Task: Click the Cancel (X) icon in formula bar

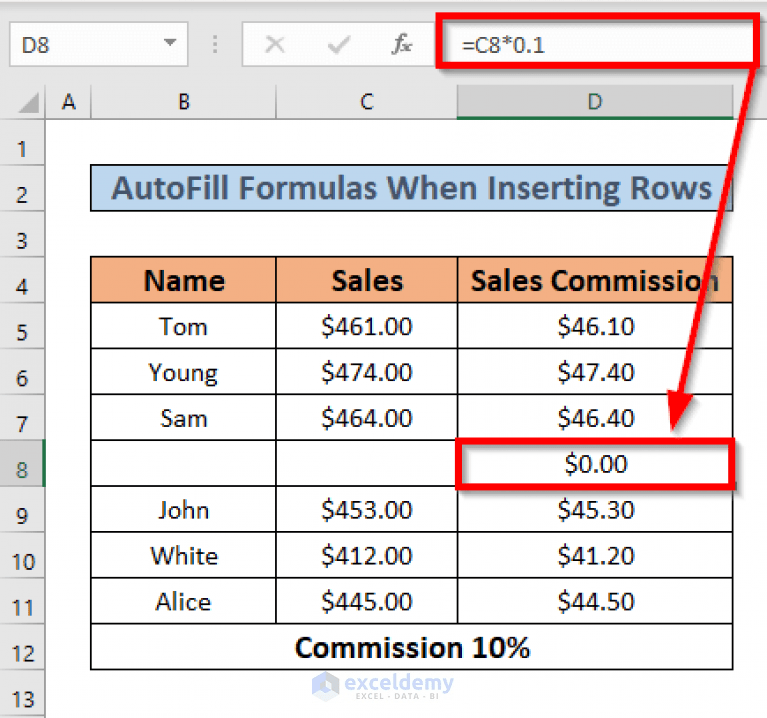Action: [274, 45]
